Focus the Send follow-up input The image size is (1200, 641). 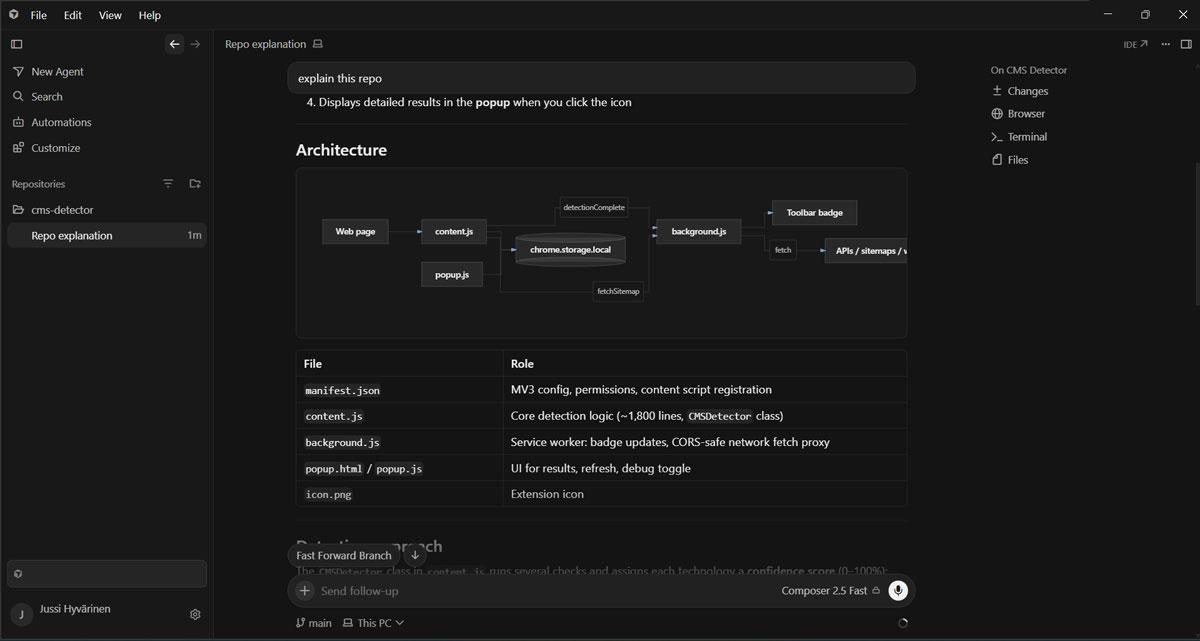click(545, 591)
